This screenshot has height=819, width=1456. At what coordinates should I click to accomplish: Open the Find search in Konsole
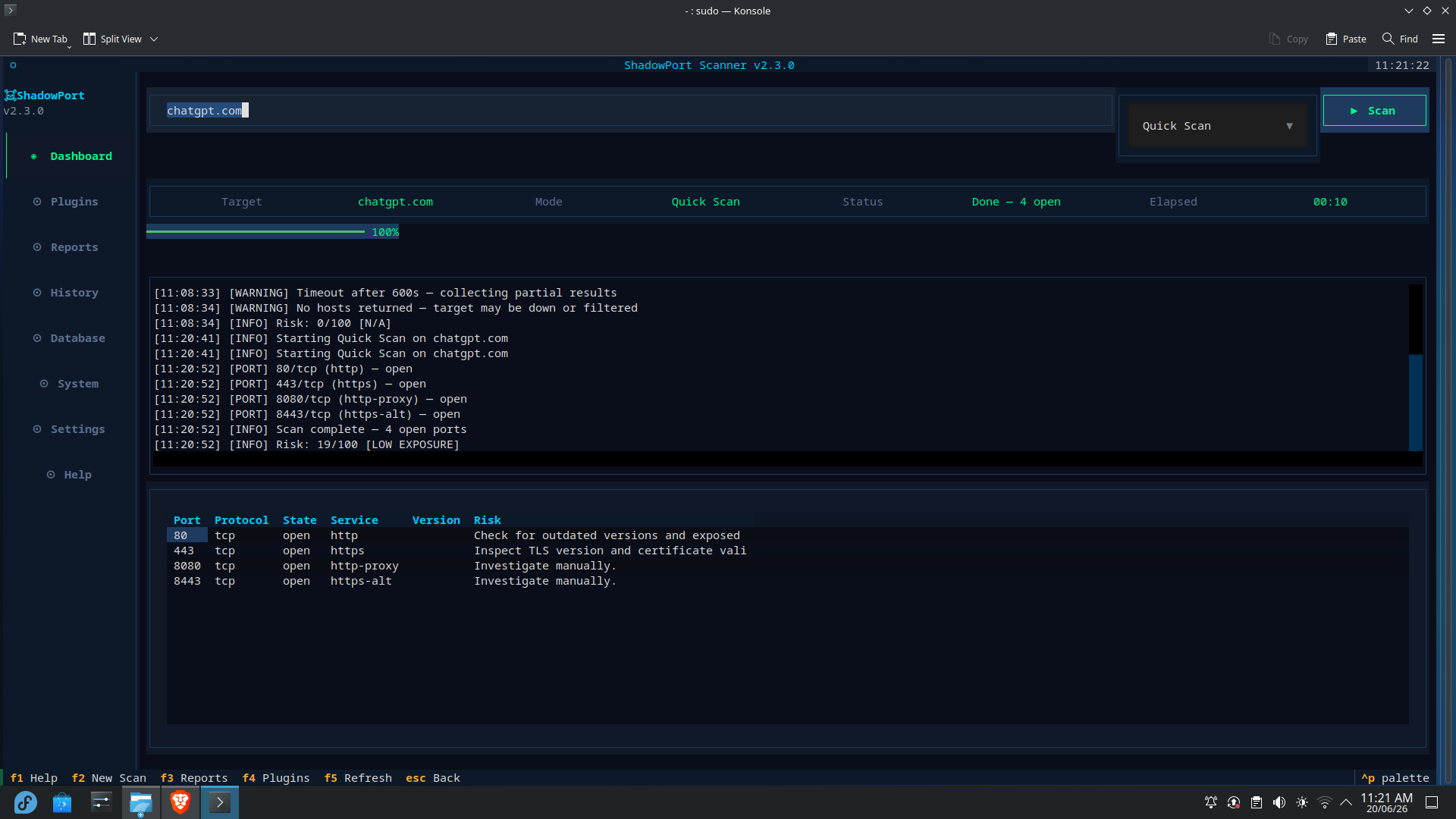[1400, 39]
